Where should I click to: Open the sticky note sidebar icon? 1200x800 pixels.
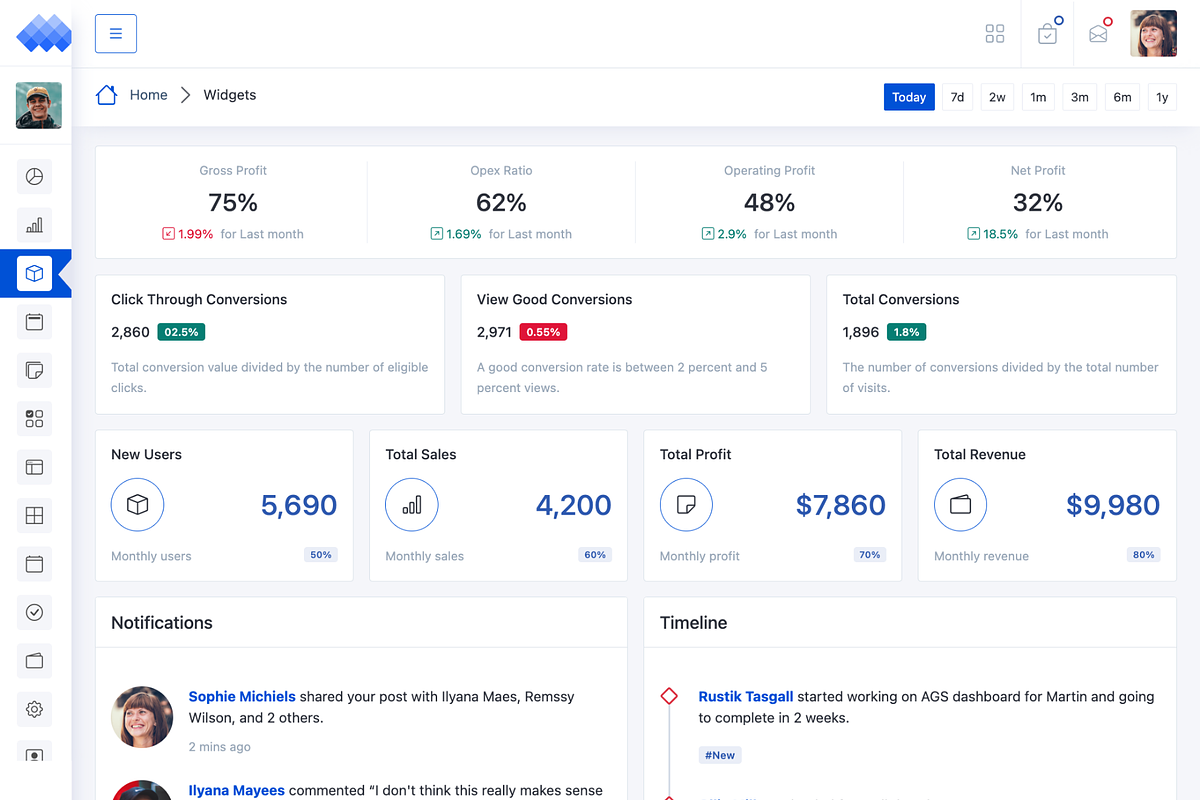tap(34, 370)
